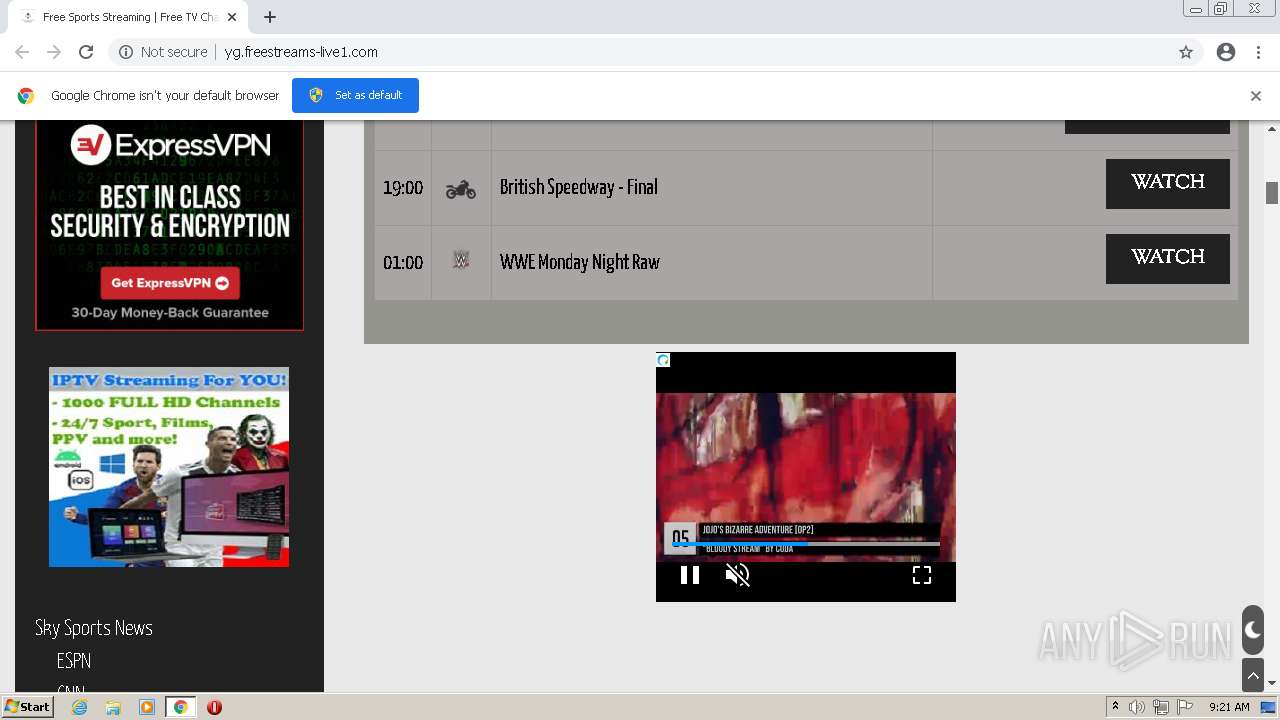
Task: Reload the current page
Action: [86, 52]
